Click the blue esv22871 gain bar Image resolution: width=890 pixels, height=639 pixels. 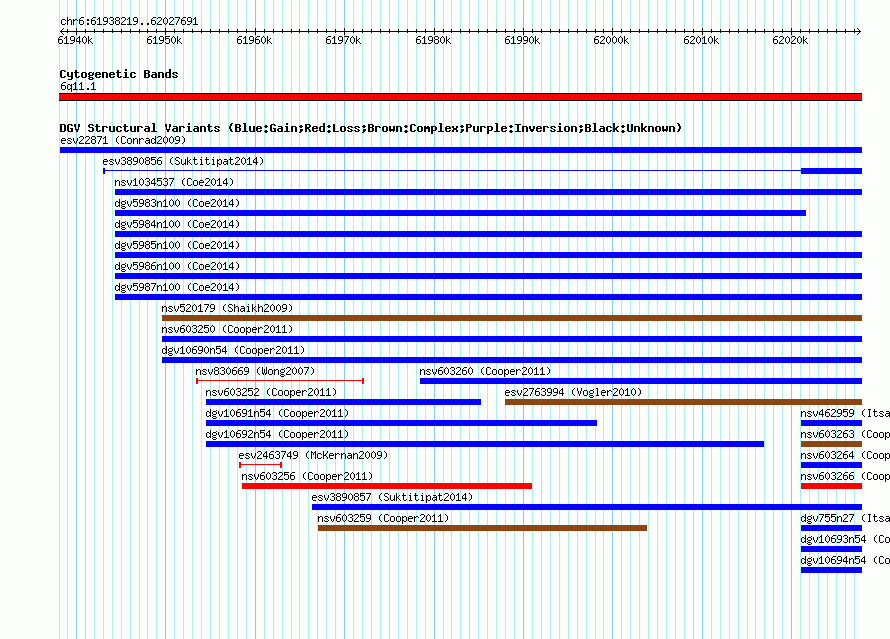point(461,150)
